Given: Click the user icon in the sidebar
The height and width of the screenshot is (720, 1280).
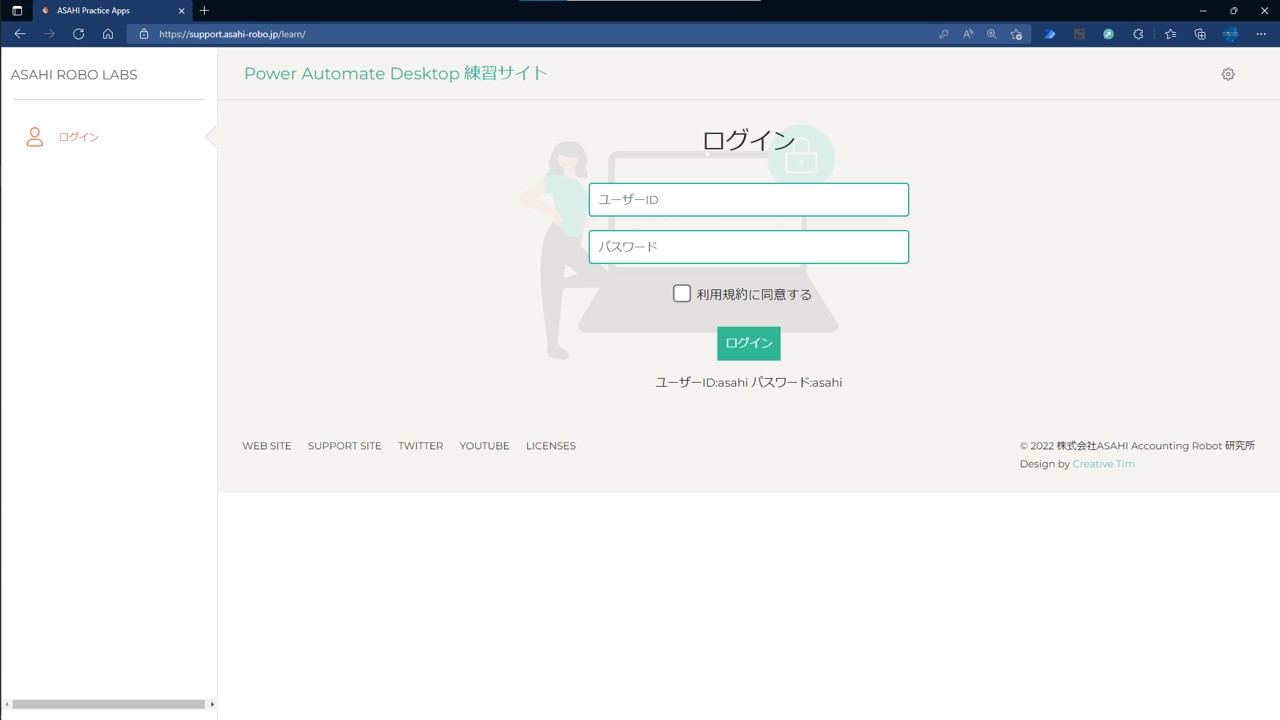Looking at the screenshot, I should pyautogui.click(x=35, y=137).
